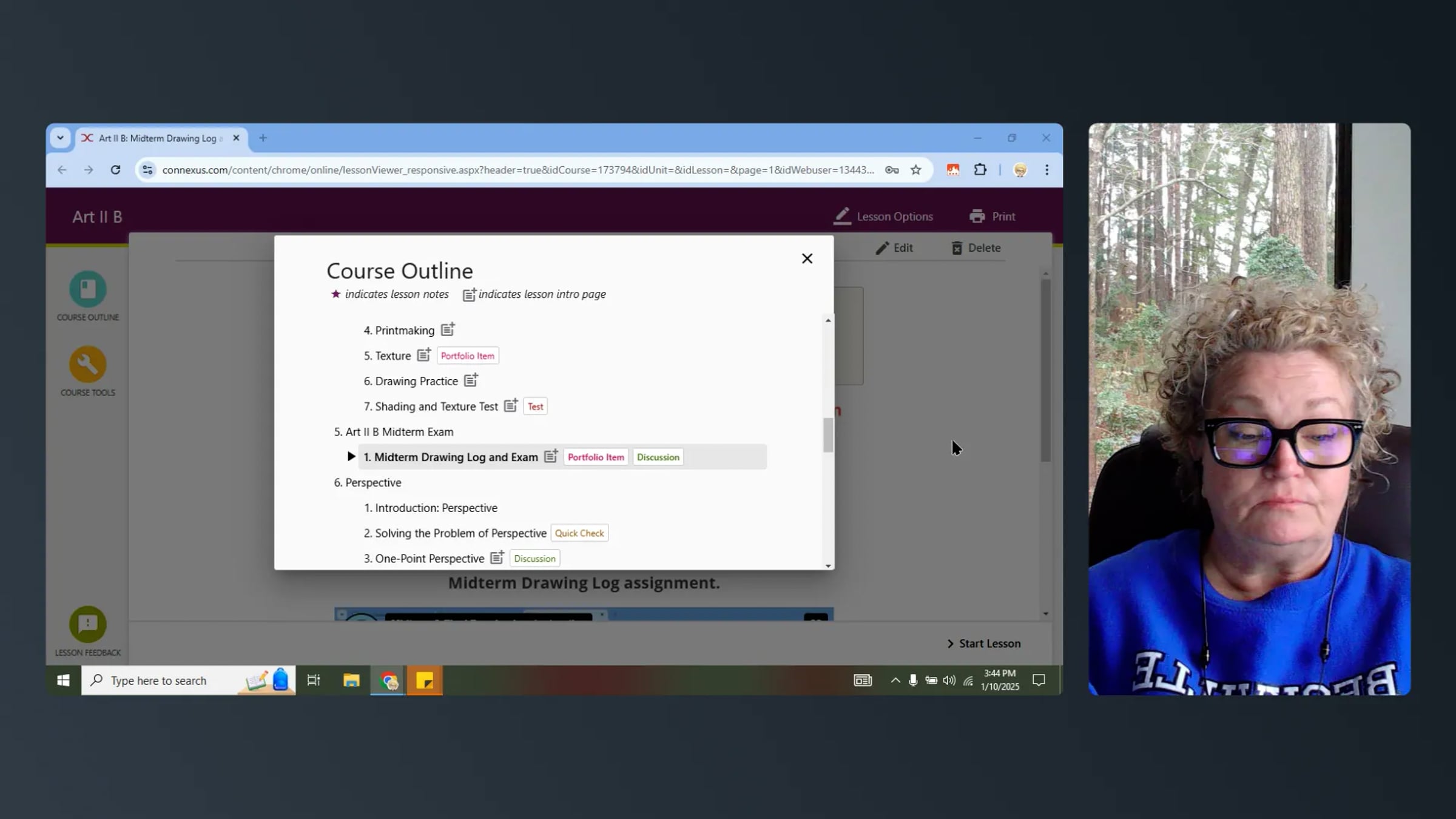Screen dimensions: 1456x819
Task: Open 3. One-Point Perspective lesson
Action: [x=424, y=559]
